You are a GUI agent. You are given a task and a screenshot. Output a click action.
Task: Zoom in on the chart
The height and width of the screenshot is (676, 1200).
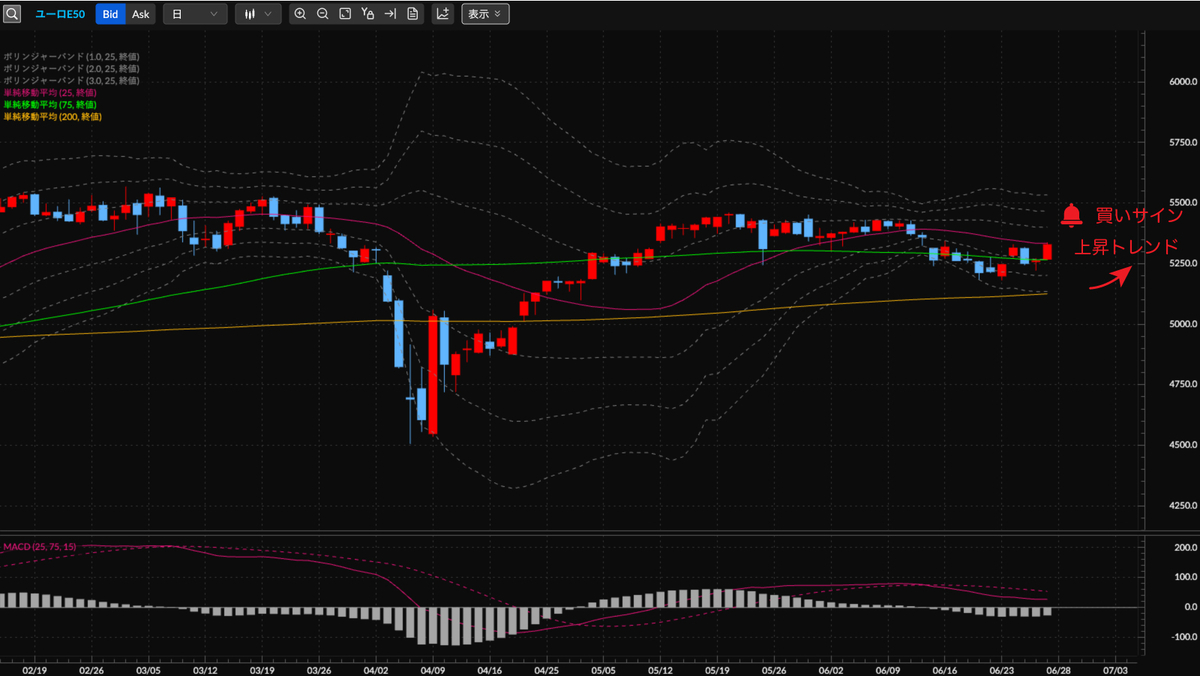[x=300, y=14]
